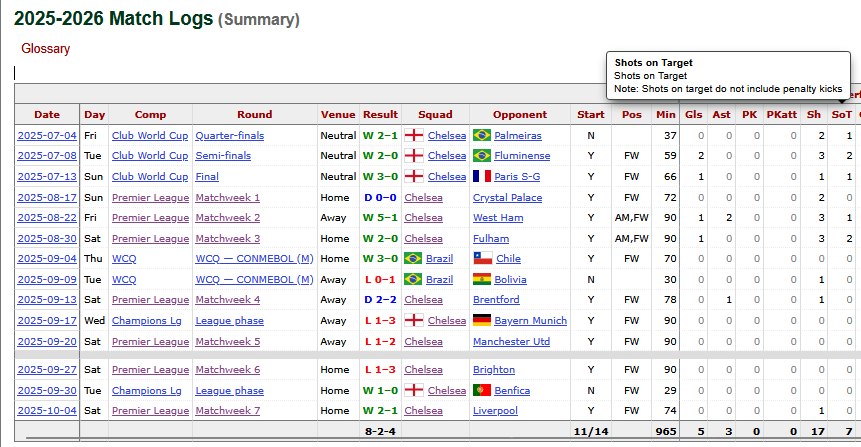Sort by PKatt column header

click(782, 114)
